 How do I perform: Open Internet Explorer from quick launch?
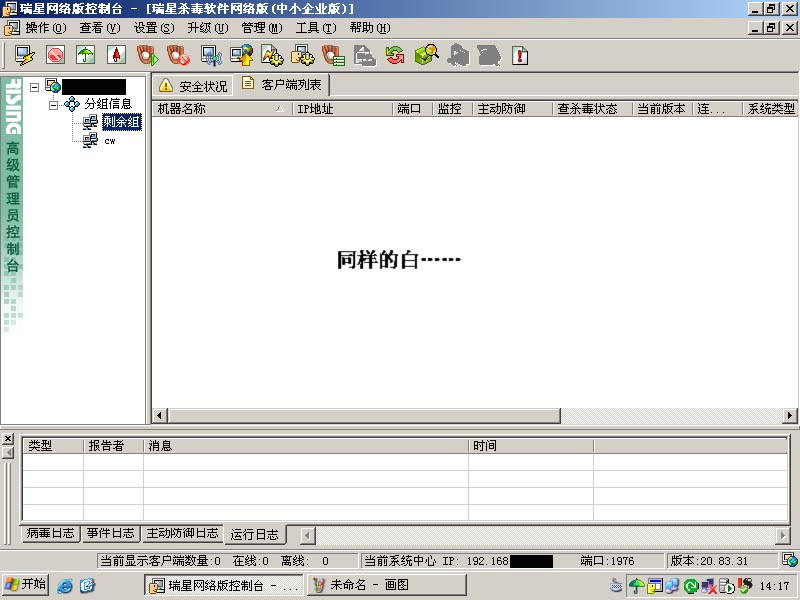click(x=65, y=585)
